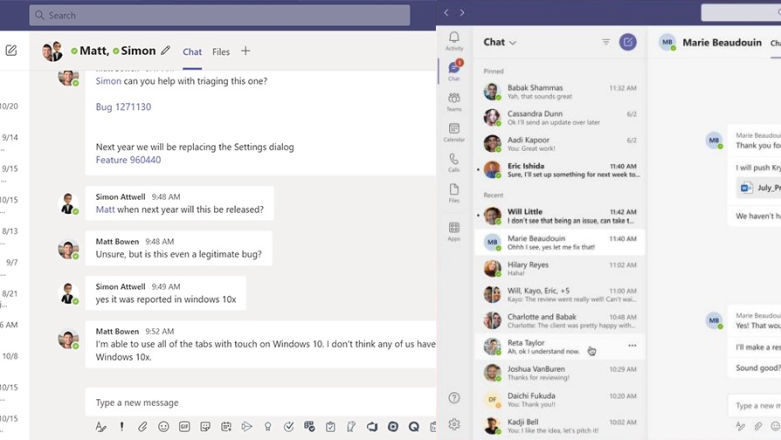Open Apps in the right window rail

(454, 231)
